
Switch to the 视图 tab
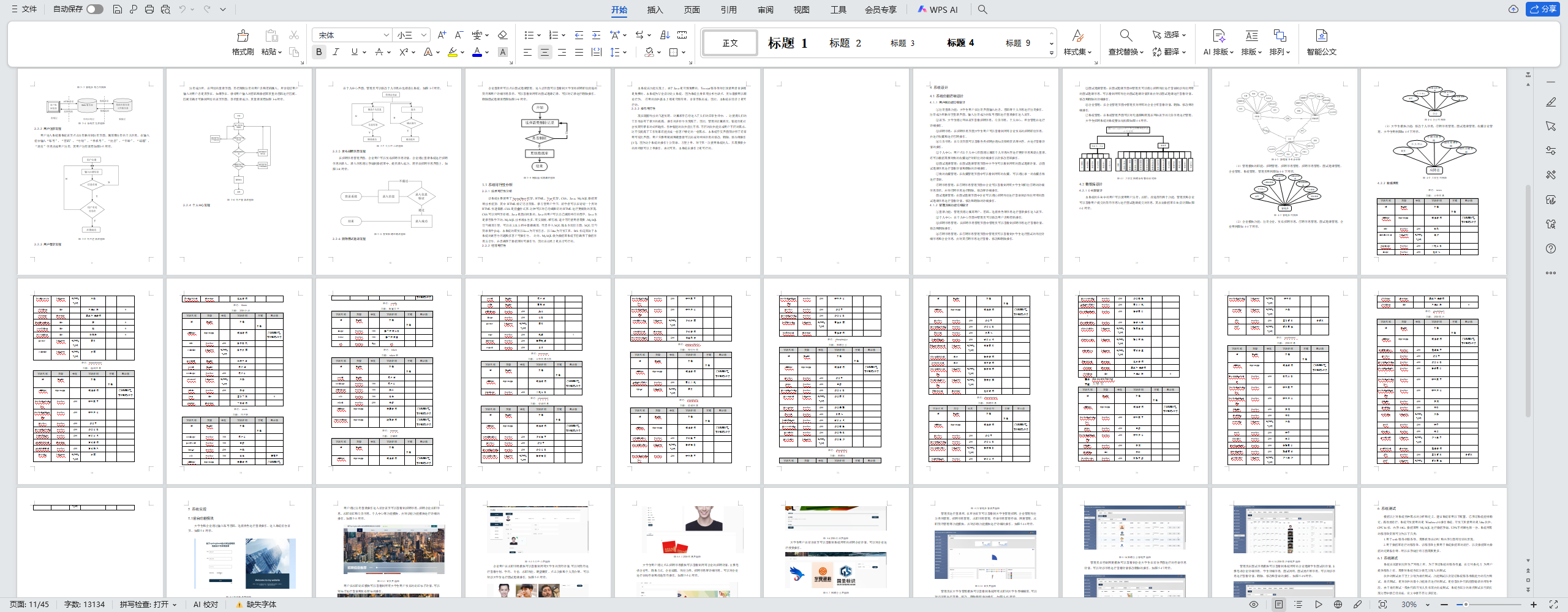tap(801, 10)
